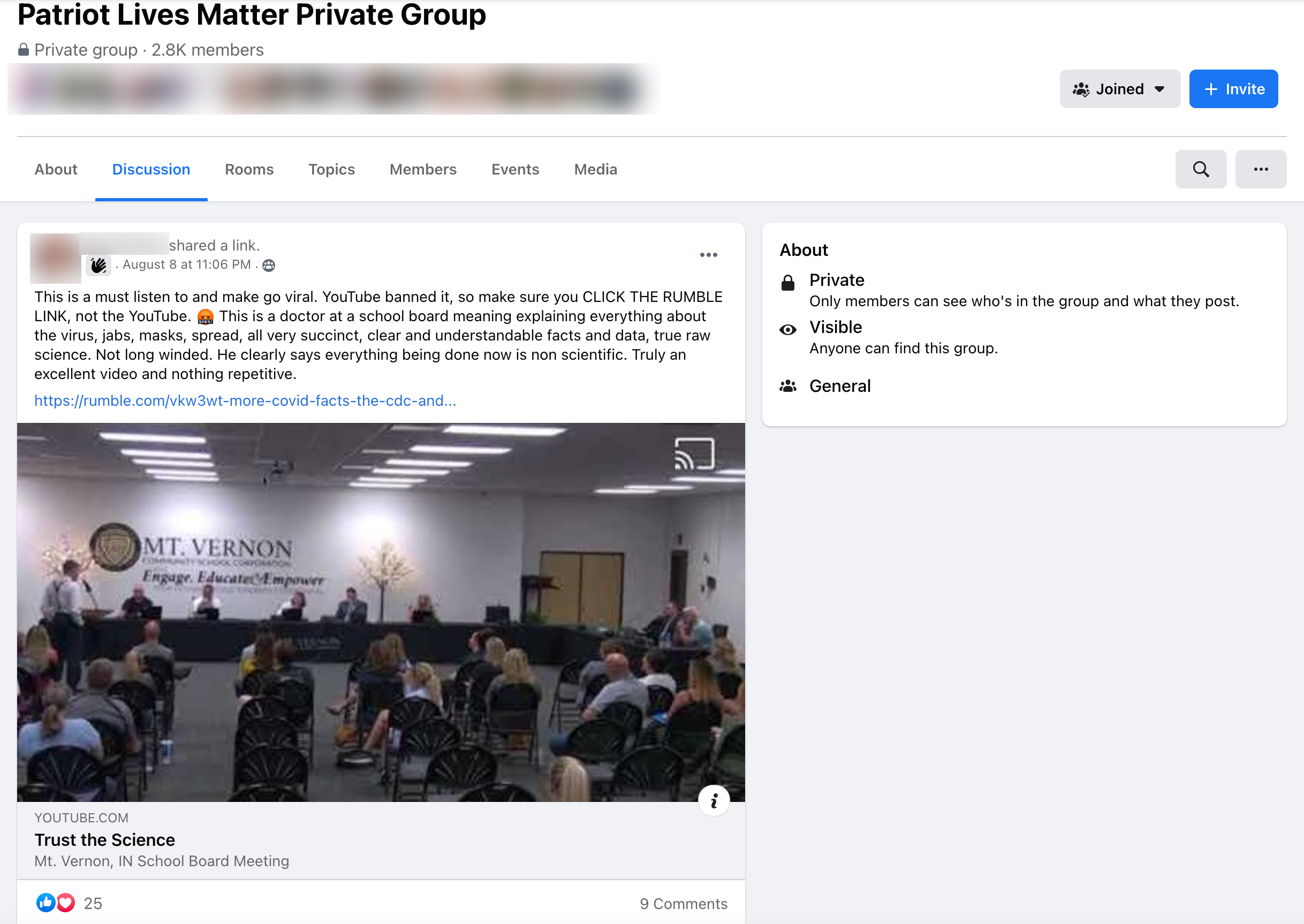Open the rumble.com video link
Image resolution: width=1304 pixels, height=924 pixels.
245,400
